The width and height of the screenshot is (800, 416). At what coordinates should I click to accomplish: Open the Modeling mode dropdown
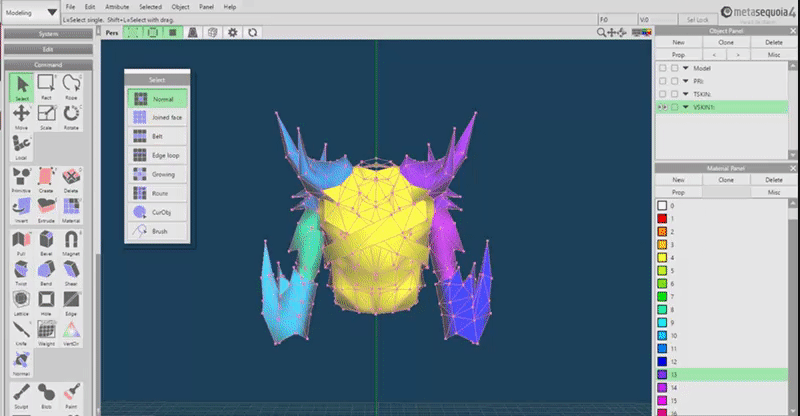[x=31, y=12]
